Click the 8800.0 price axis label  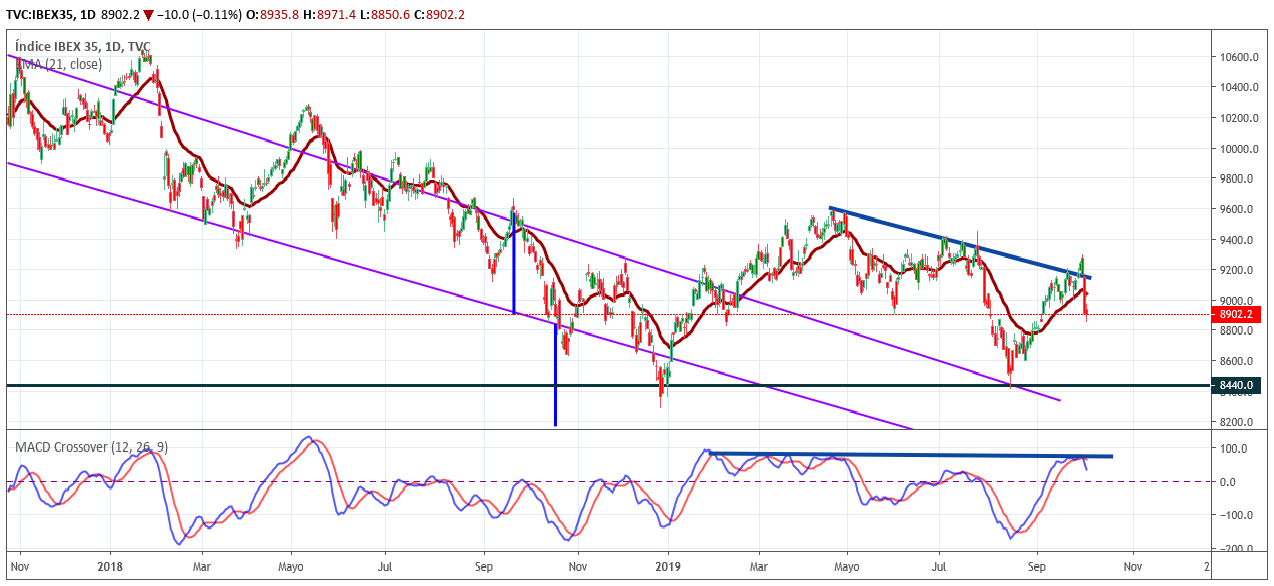(1237, 331)
